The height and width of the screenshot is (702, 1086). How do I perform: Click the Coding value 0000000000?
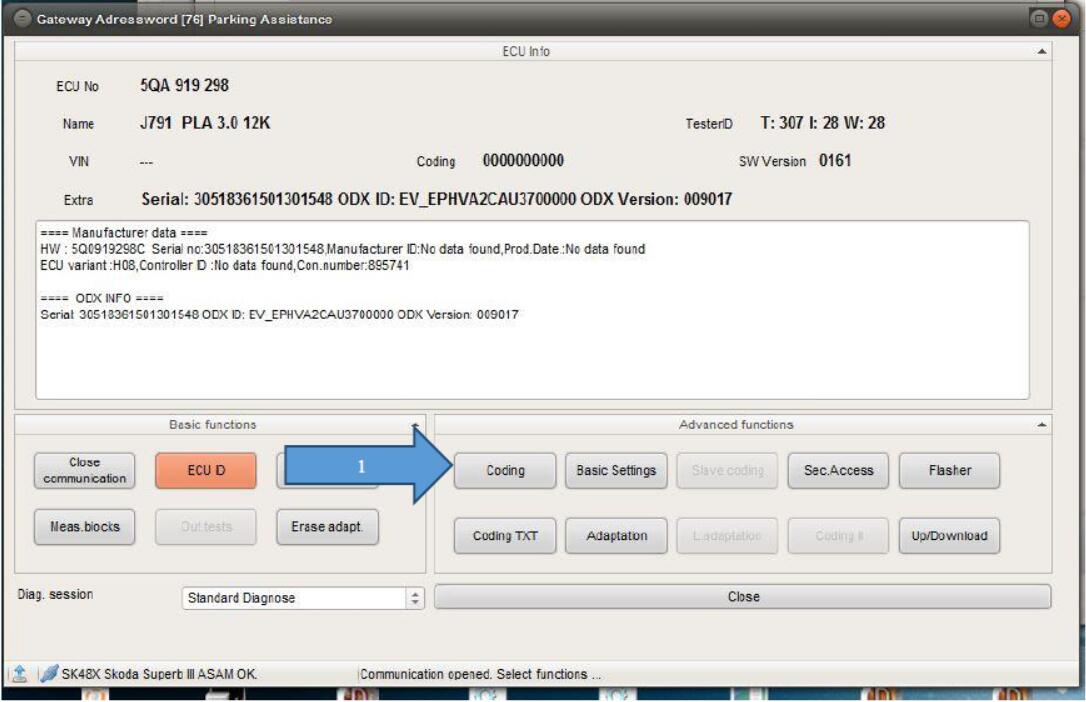point(523,161)
